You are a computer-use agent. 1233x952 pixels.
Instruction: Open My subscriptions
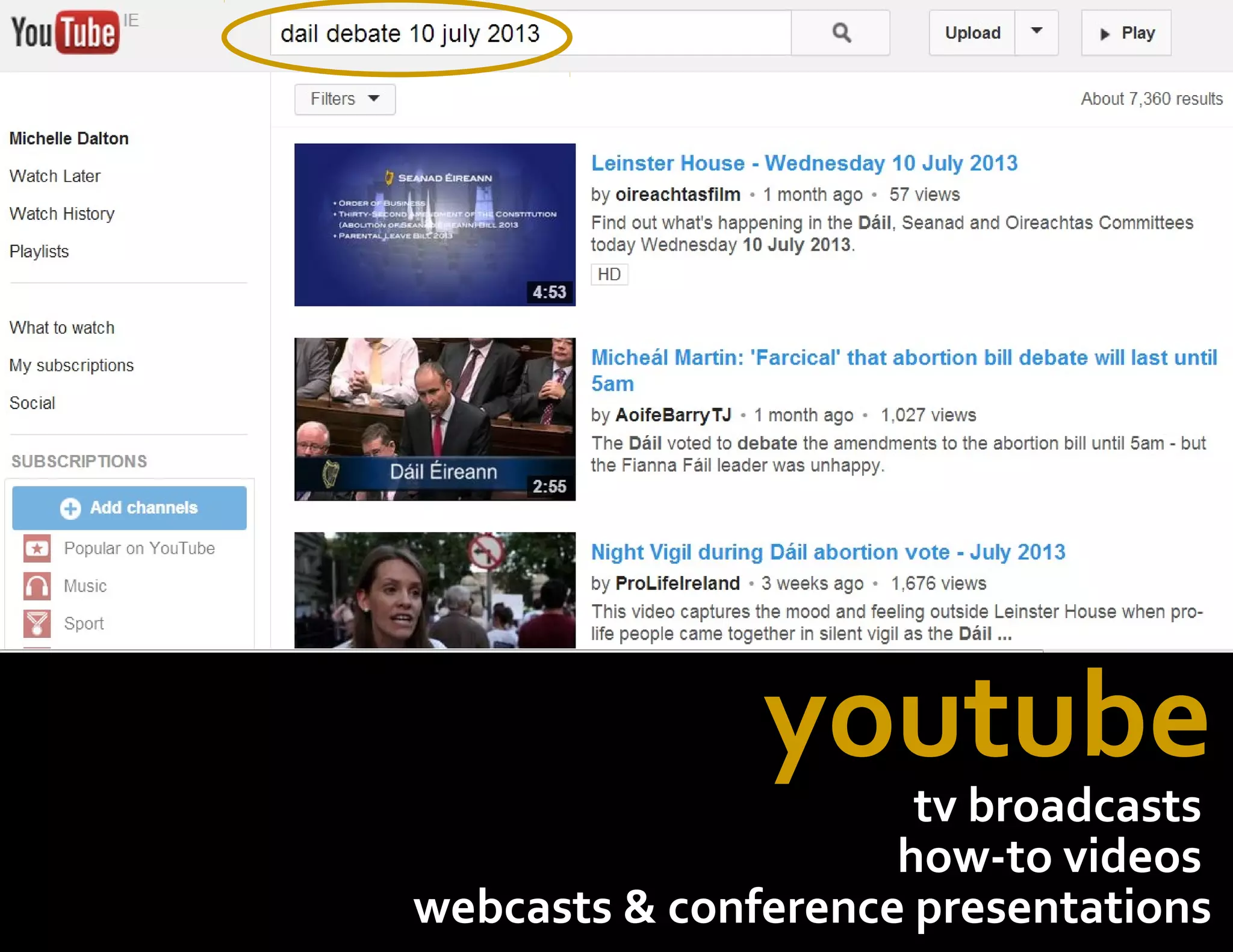(x=72, y=365)
